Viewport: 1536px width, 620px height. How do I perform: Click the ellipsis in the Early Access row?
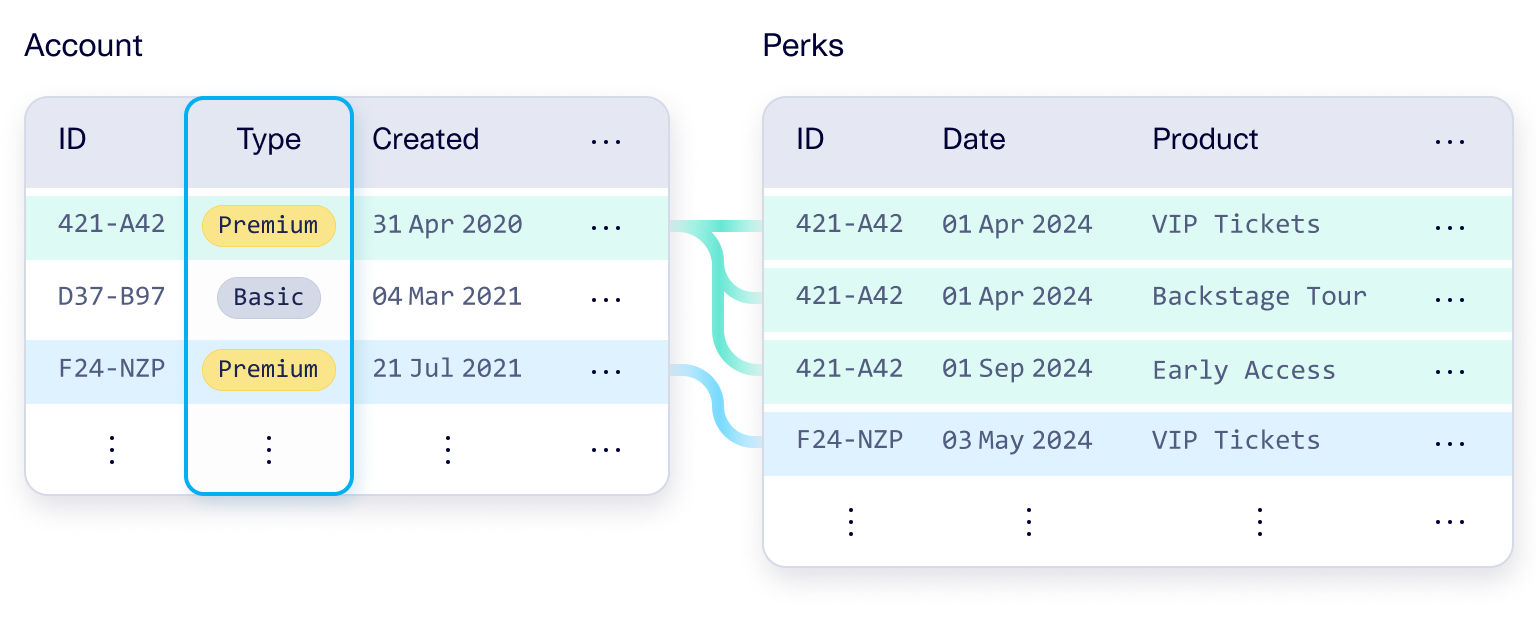pyautogui.click(x=1449, y=372)
